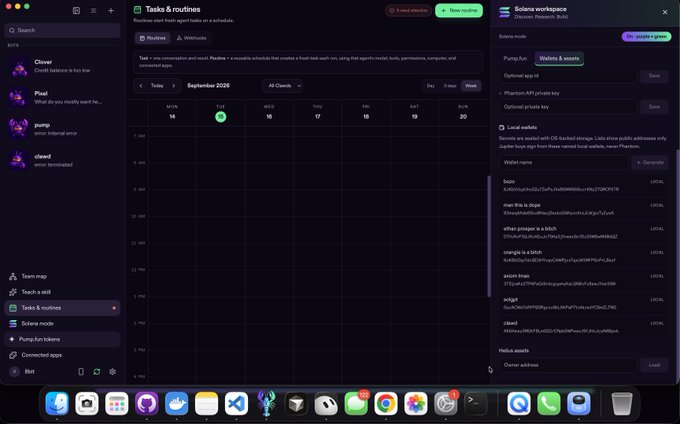Go to next week with right chevron

173,86
